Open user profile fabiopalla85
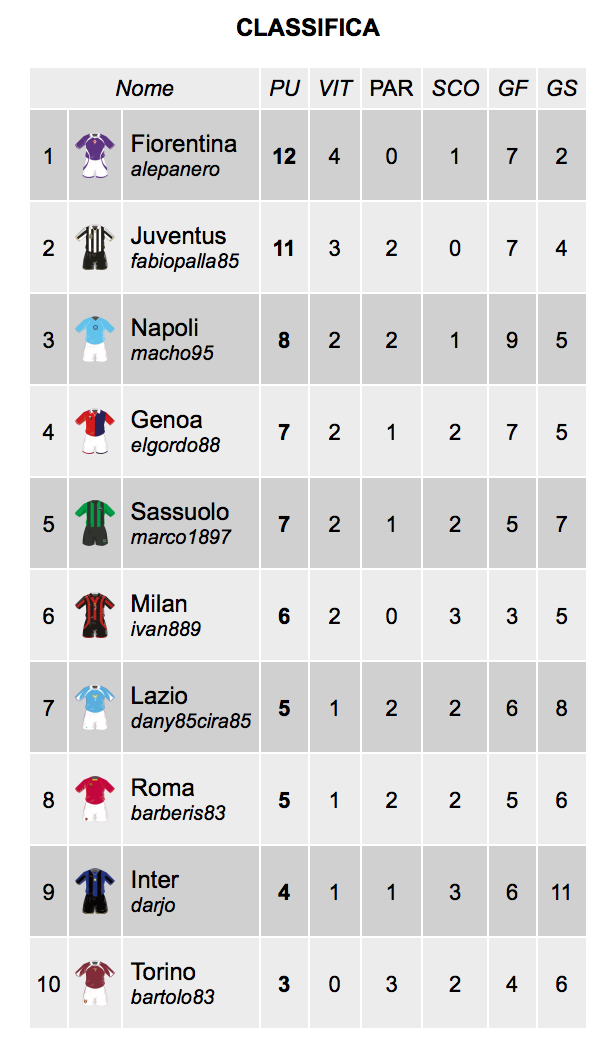Screen dimensions: 616x1048 pos(185,261)
